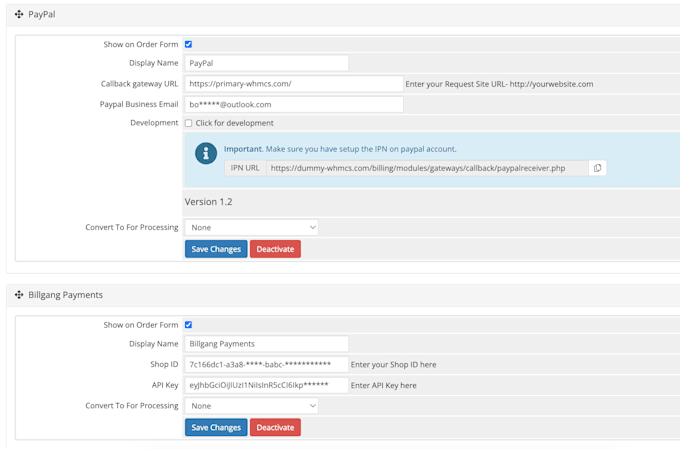
Task: Click the API Key input field
Action: point(267,385)
